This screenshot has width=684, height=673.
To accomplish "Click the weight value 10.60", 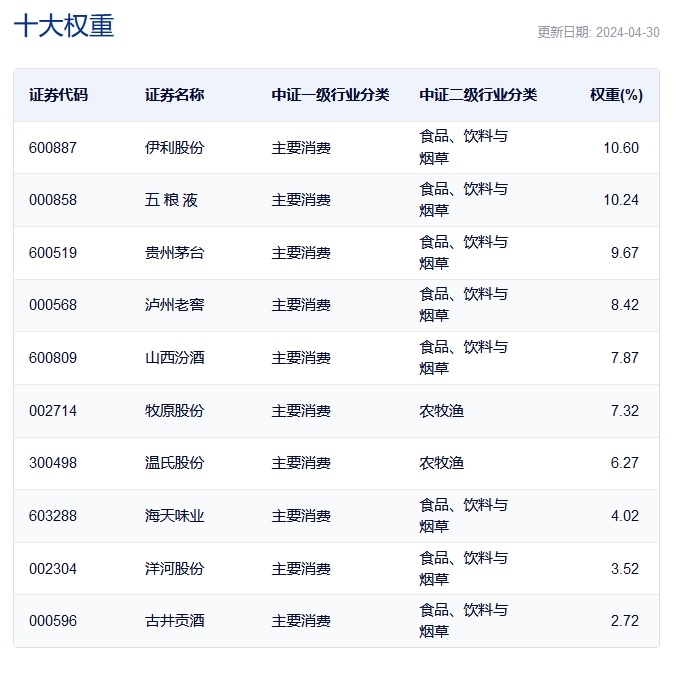I will point(621,148).
